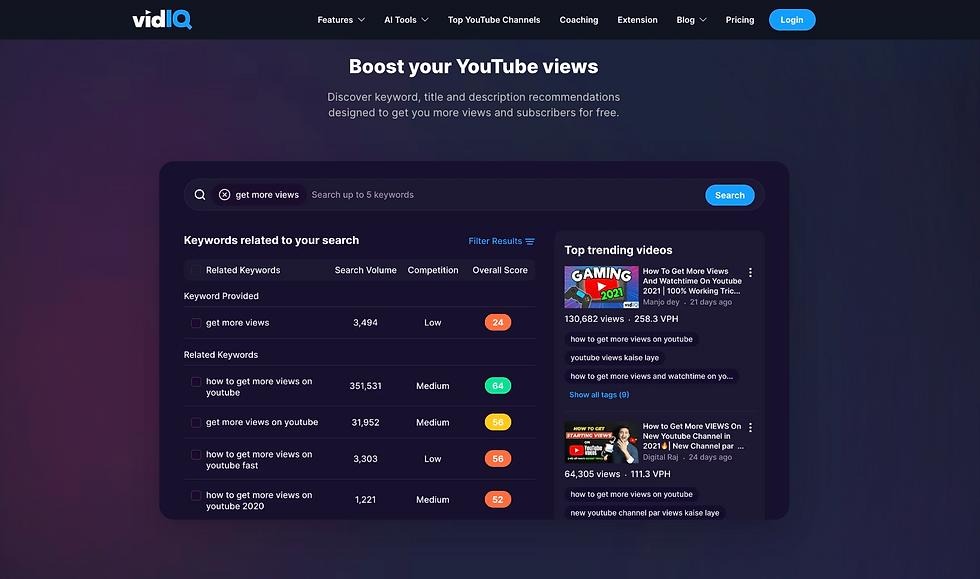Click the 'youtube views kaise laye' tag
The width and height of the screenshot is (980, 579).
[614, 358]
